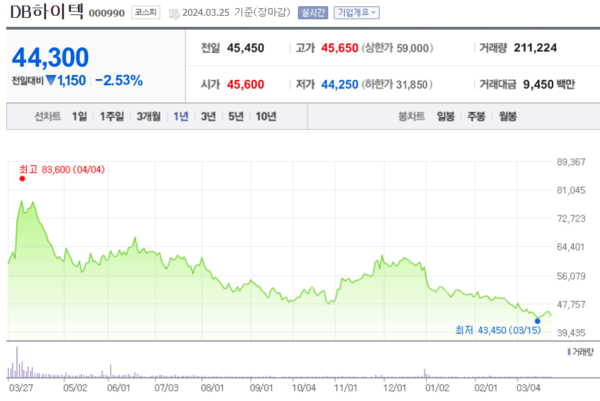Screen dimensions: 600x401
Task: Switch chart to the 3년 range
Action: [x=208, y=117]
